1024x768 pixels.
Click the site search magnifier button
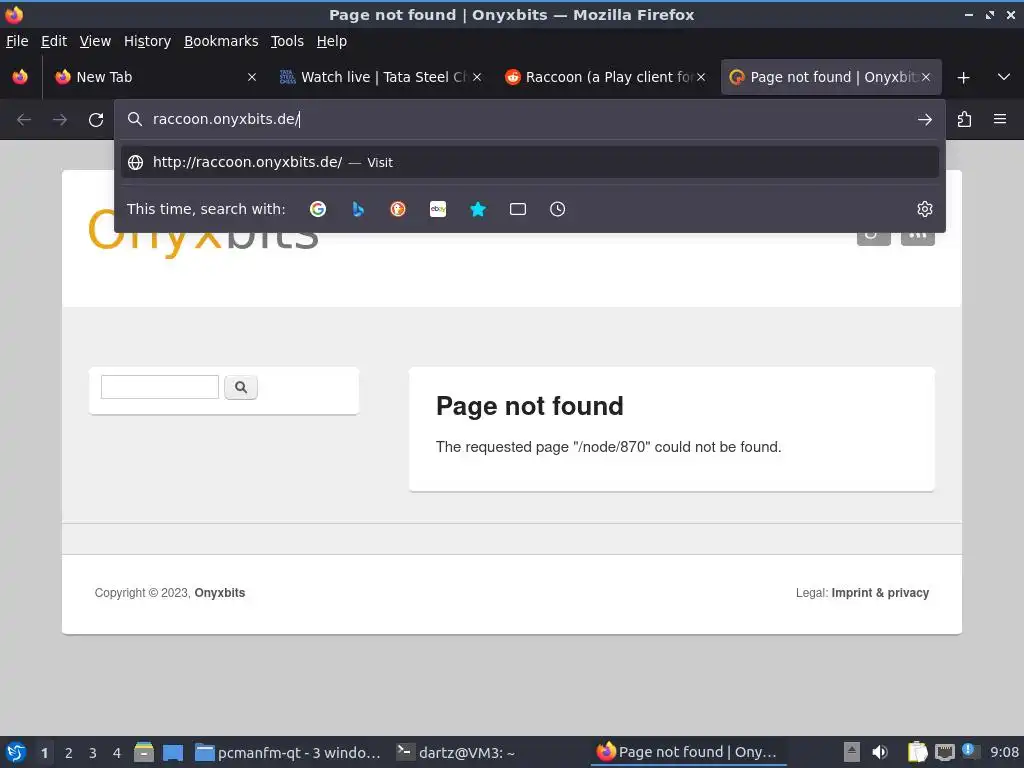coord(241,387)
